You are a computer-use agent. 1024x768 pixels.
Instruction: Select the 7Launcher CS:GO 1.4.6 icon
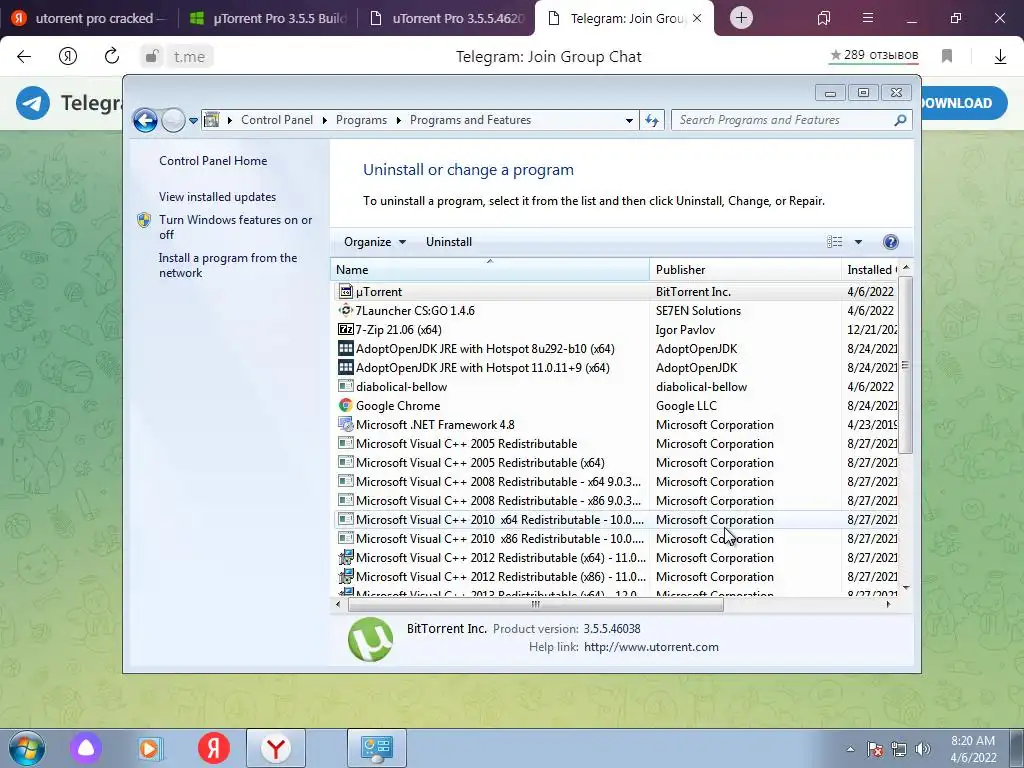pos(345,310)
